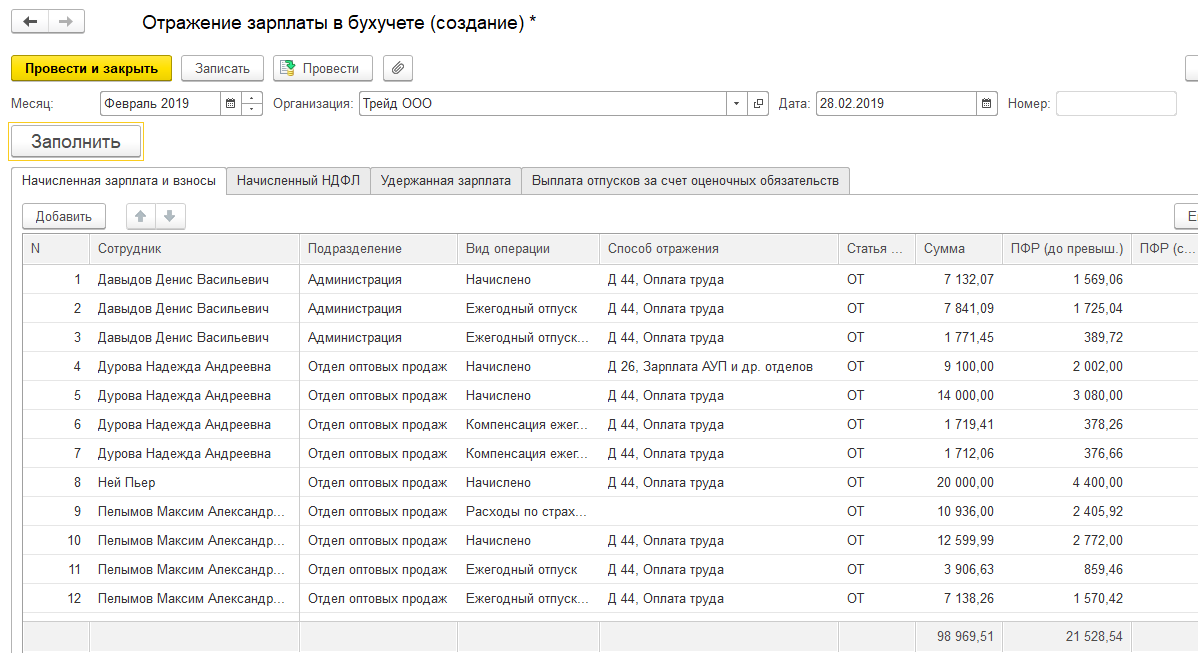Switch to the Начисленный НДФЛ tab
The width and height of the screenshot is (1198, 653).
point(298,181)
